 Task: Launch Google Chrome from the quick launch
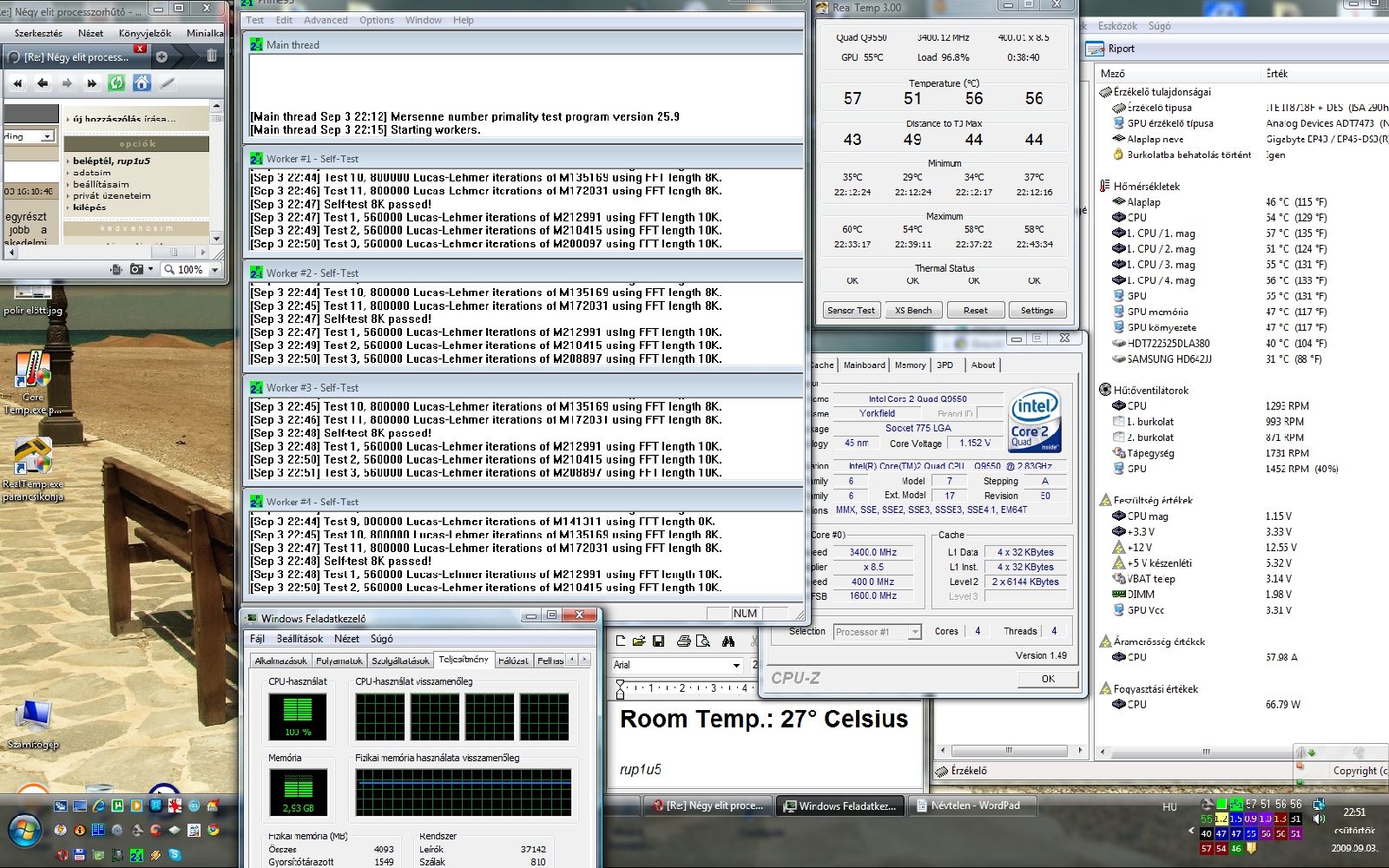214,830
